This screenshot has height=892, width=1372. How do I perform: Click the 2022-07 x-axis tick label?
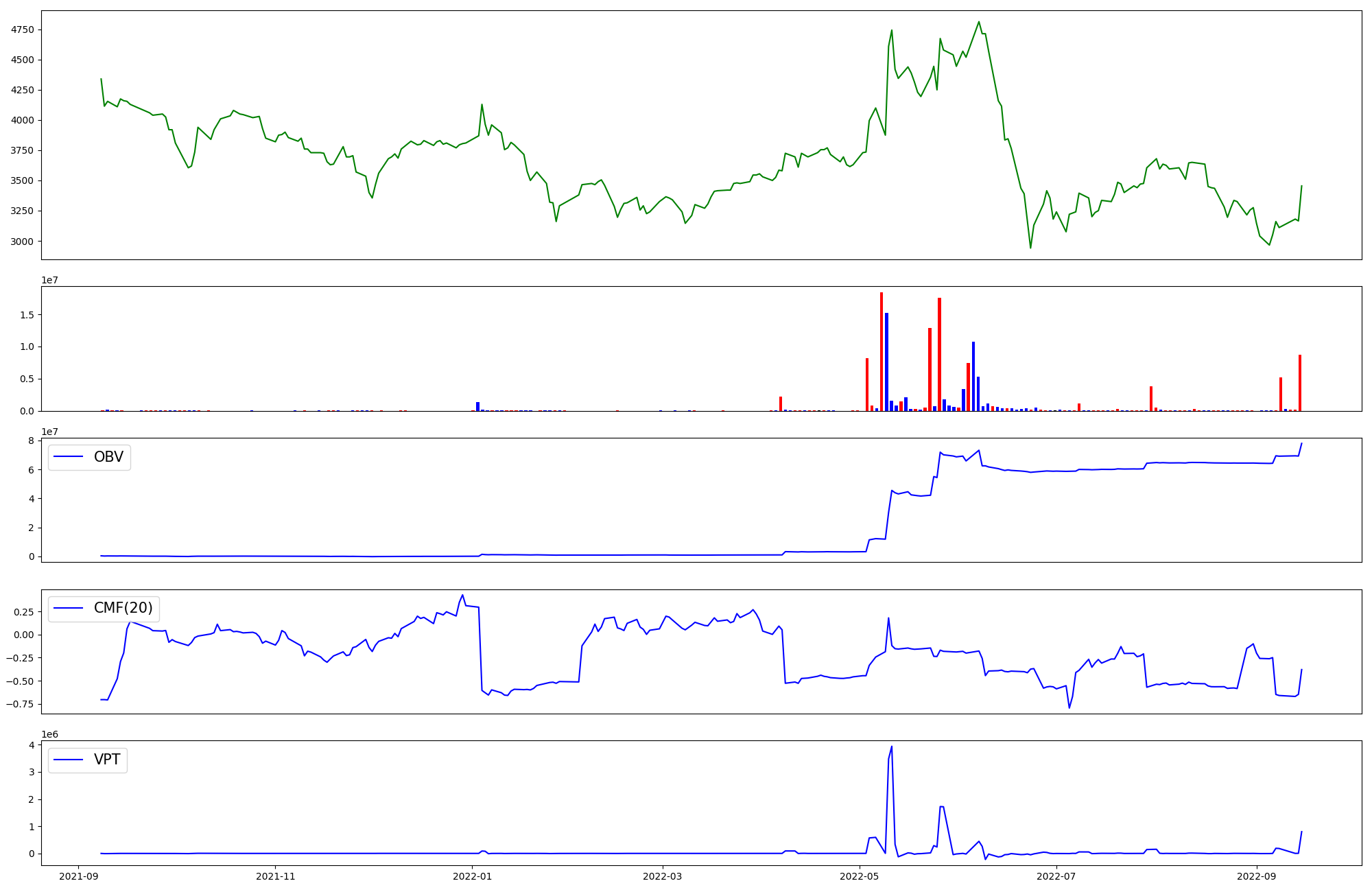coord(1056,876)
